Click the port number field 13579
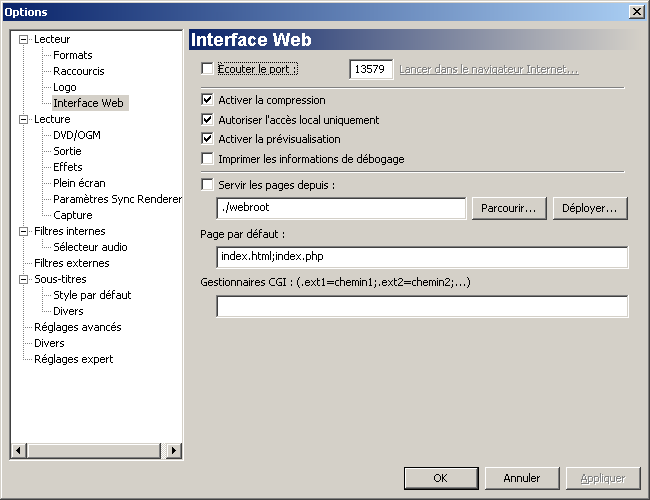650x500 pixels. coord(371,69)
